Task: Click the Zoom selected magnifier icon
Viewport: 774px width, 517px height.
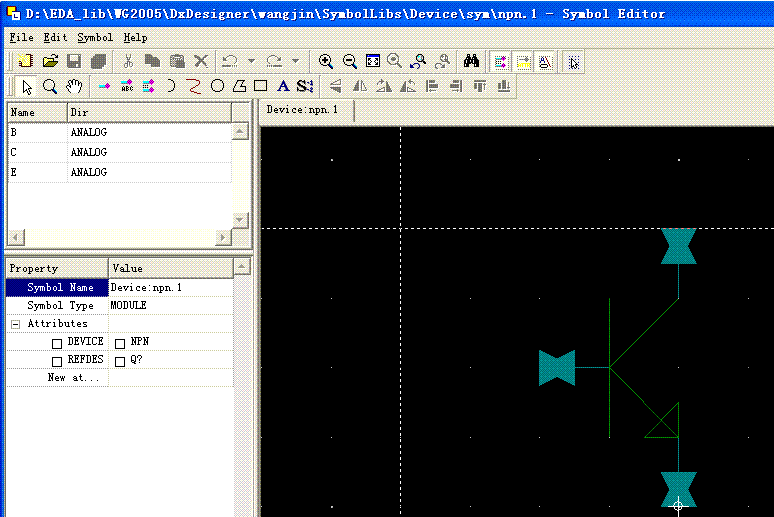Action: pyautogui.click(x=394, y=61)
